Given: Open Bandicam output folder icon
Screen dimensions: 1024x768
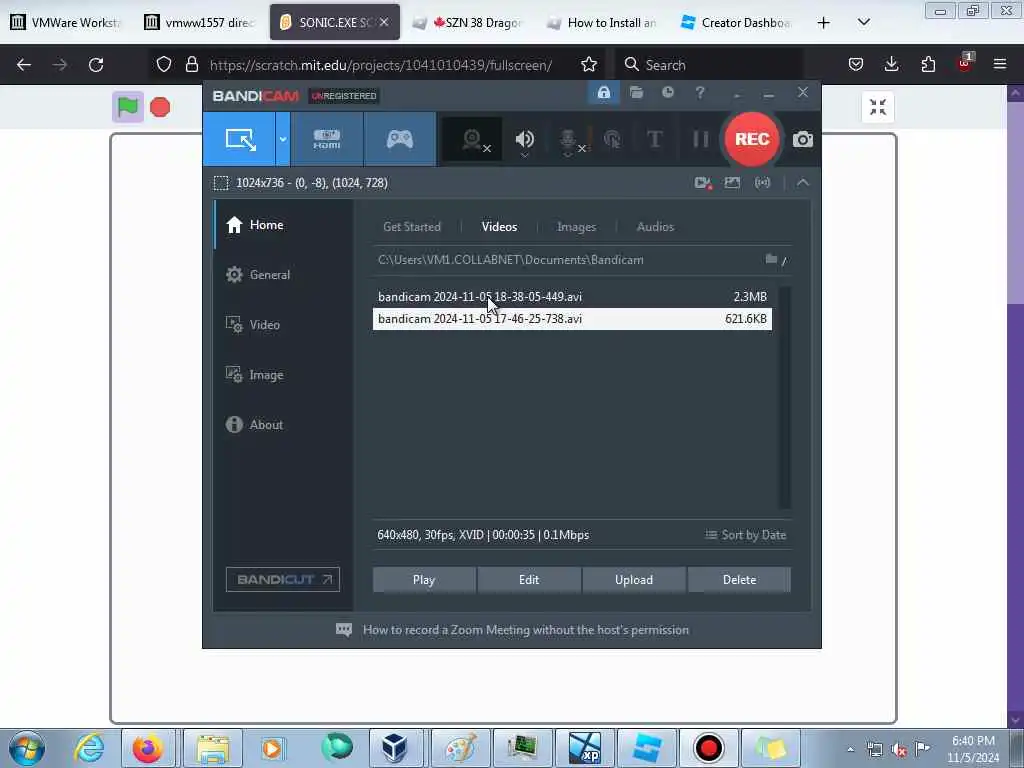Looking at the screenshot, I should (x=636, y=93).
